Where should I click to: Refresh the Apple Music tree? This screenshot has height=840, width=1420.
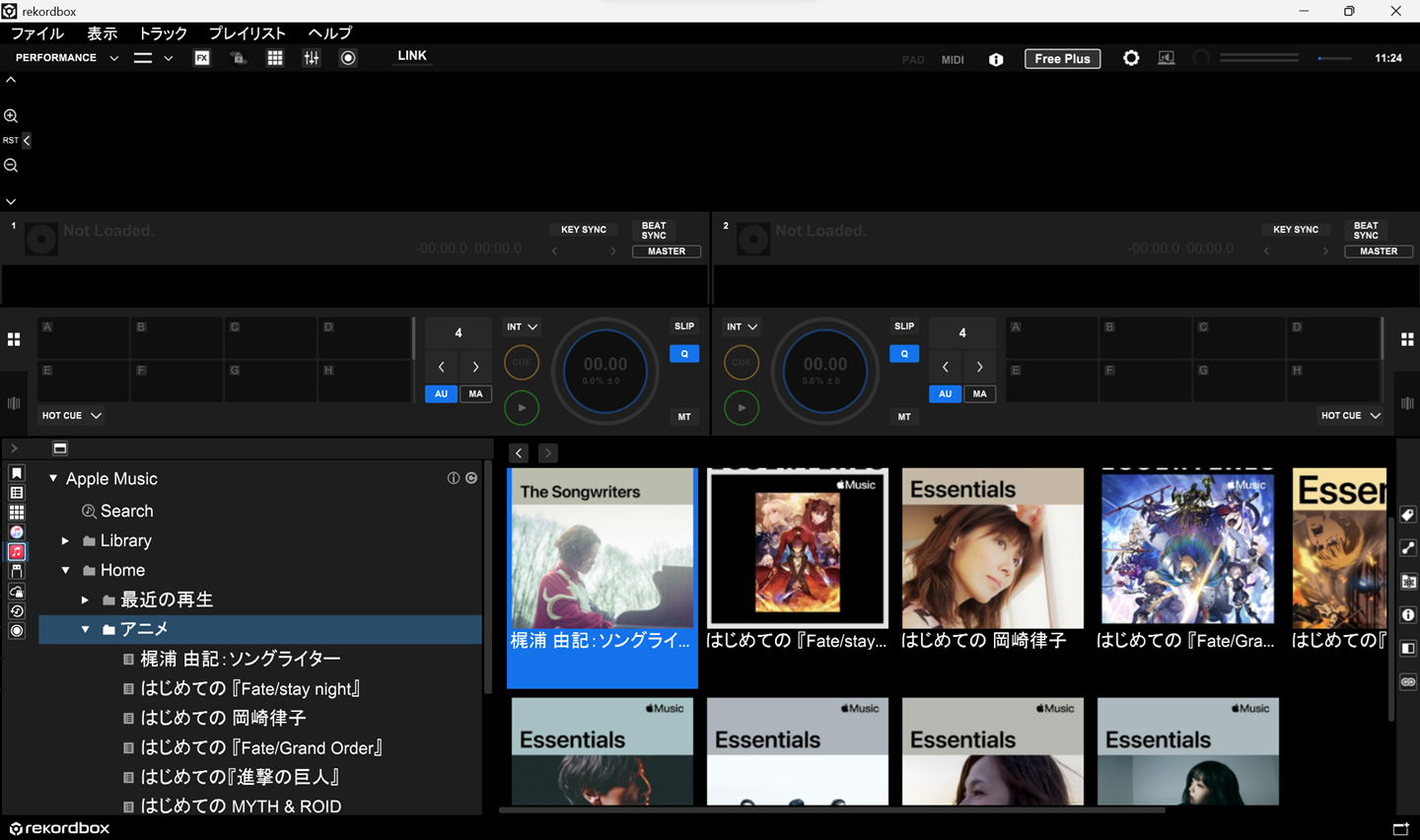(471, 478)
